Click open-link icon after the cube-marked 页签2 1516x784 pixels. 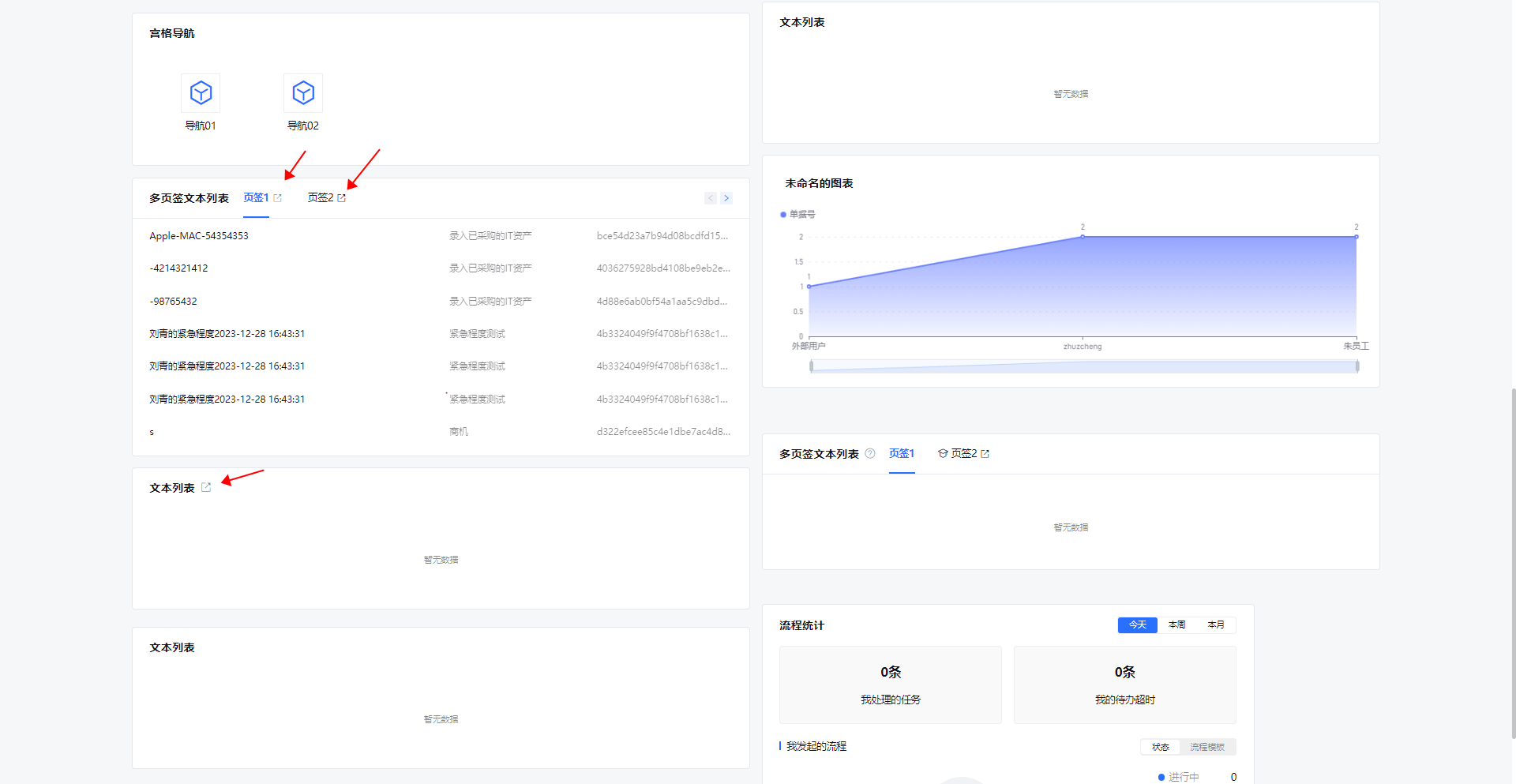[985, 454]
